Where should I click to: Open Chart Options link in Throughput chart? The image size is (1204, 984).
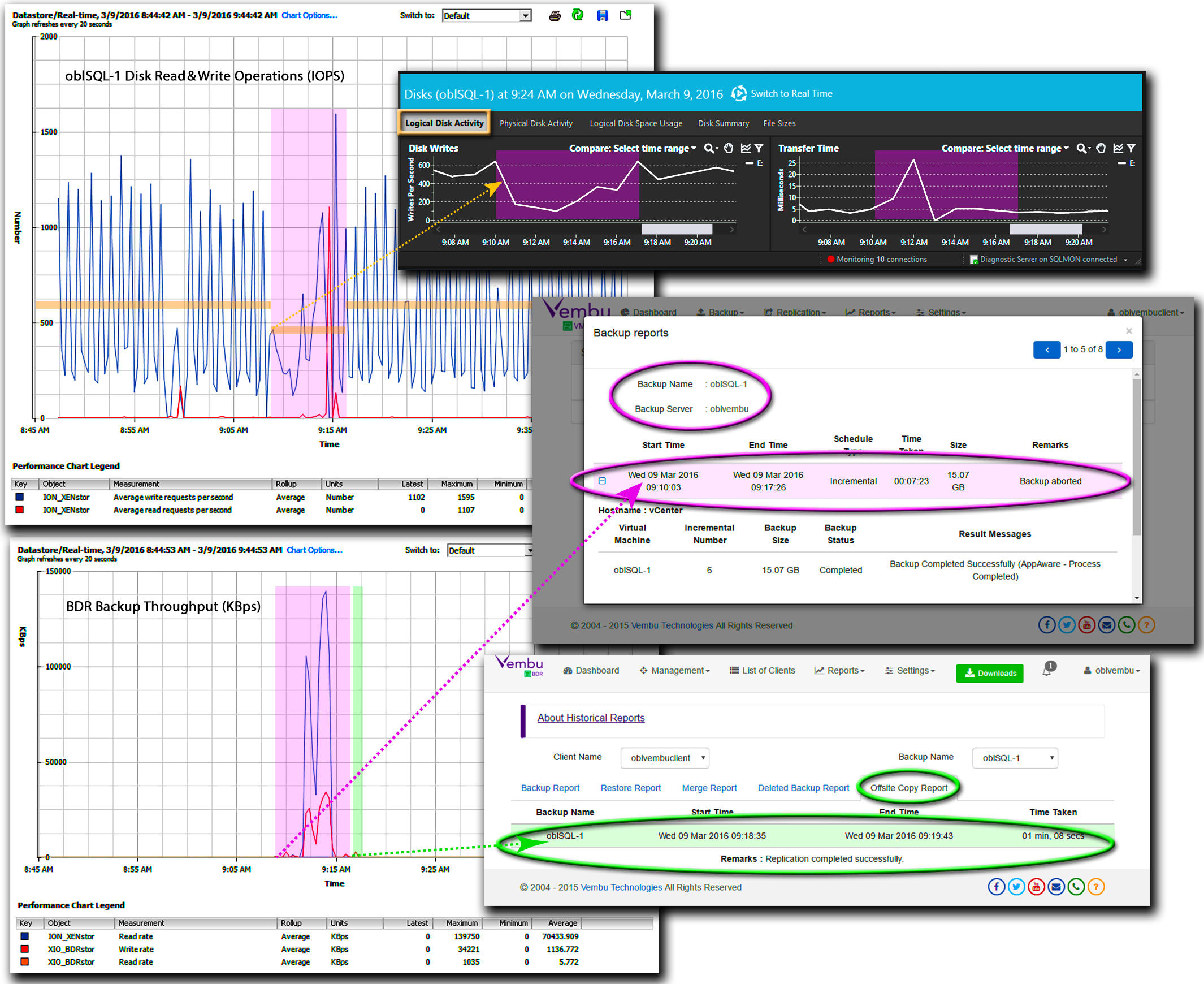click(x=314, y=550)
